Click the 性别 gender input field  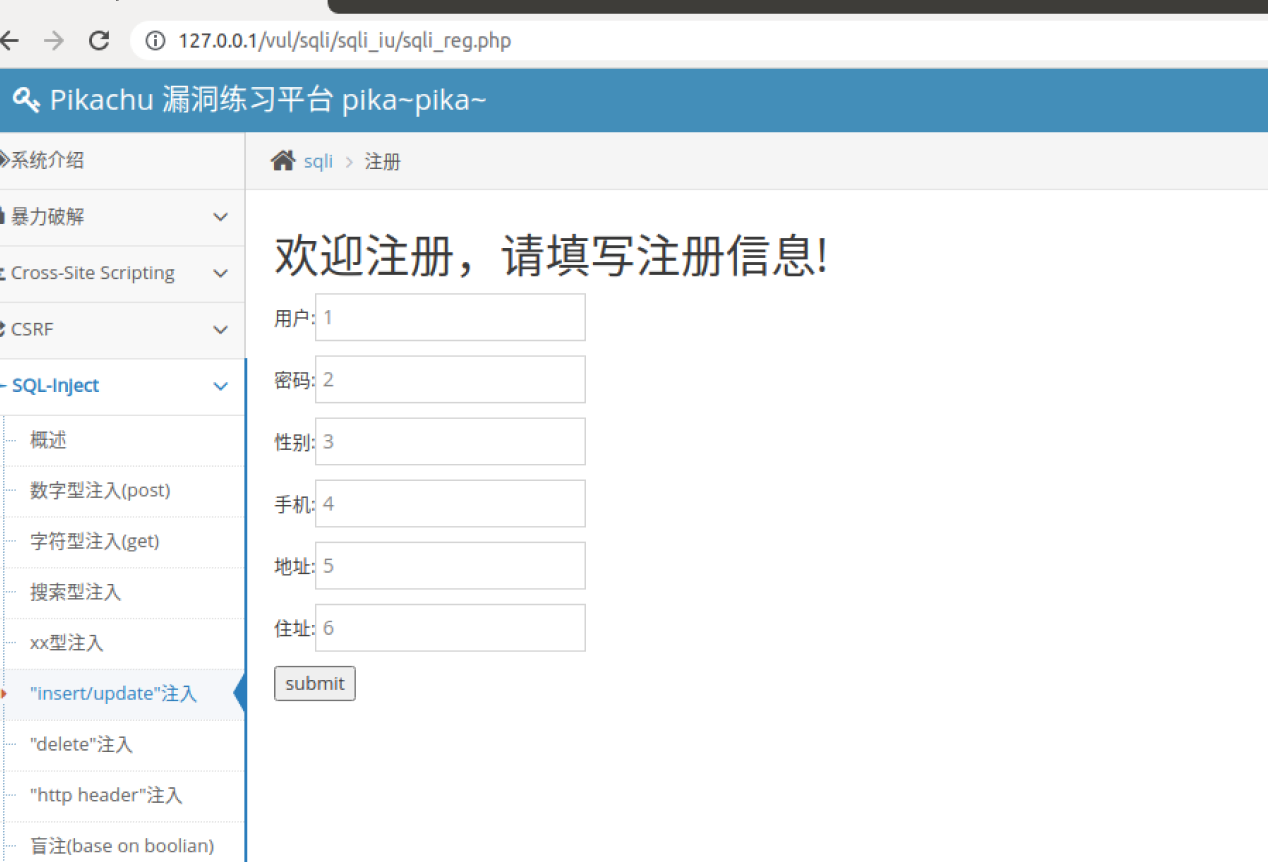pos(450,441)
